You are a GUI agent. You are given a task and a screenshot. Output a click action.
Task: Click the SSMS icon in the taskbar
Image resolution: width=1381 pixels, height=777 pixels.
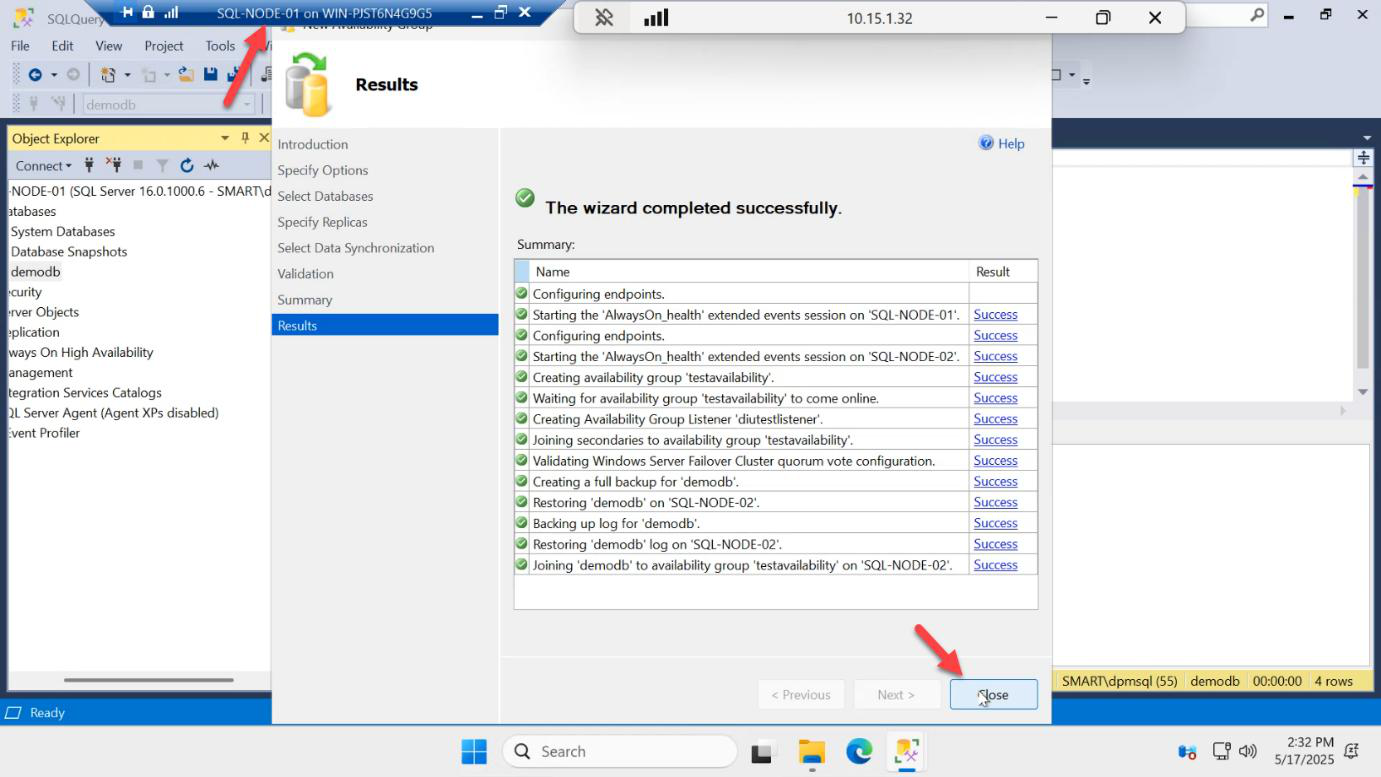click(x=907, y=752)
